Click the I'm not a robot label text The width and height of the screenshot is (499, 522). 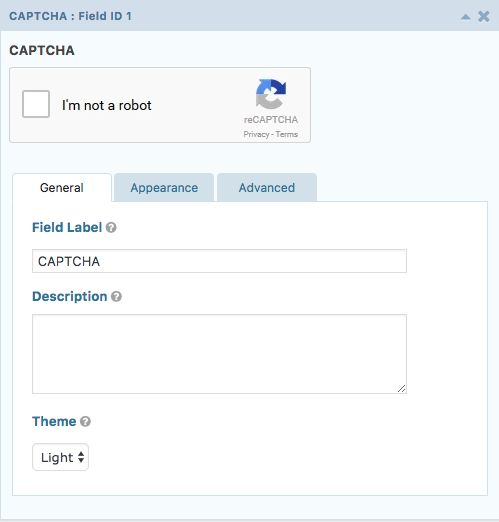point(107,105)
